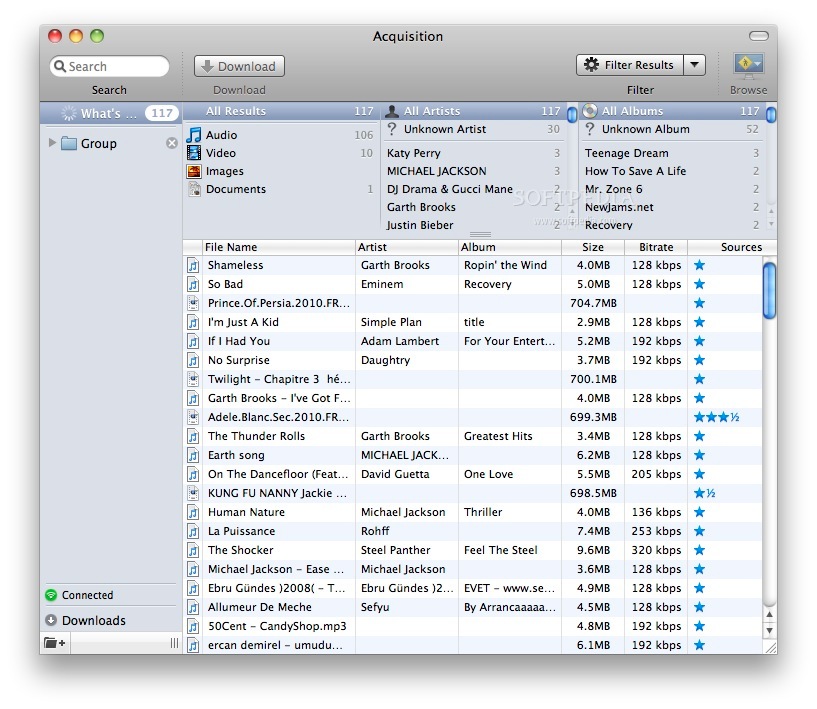The image size is (817, 709).
Task: Click the results list vertical scrollbar thumb
Action: [769, 291]
